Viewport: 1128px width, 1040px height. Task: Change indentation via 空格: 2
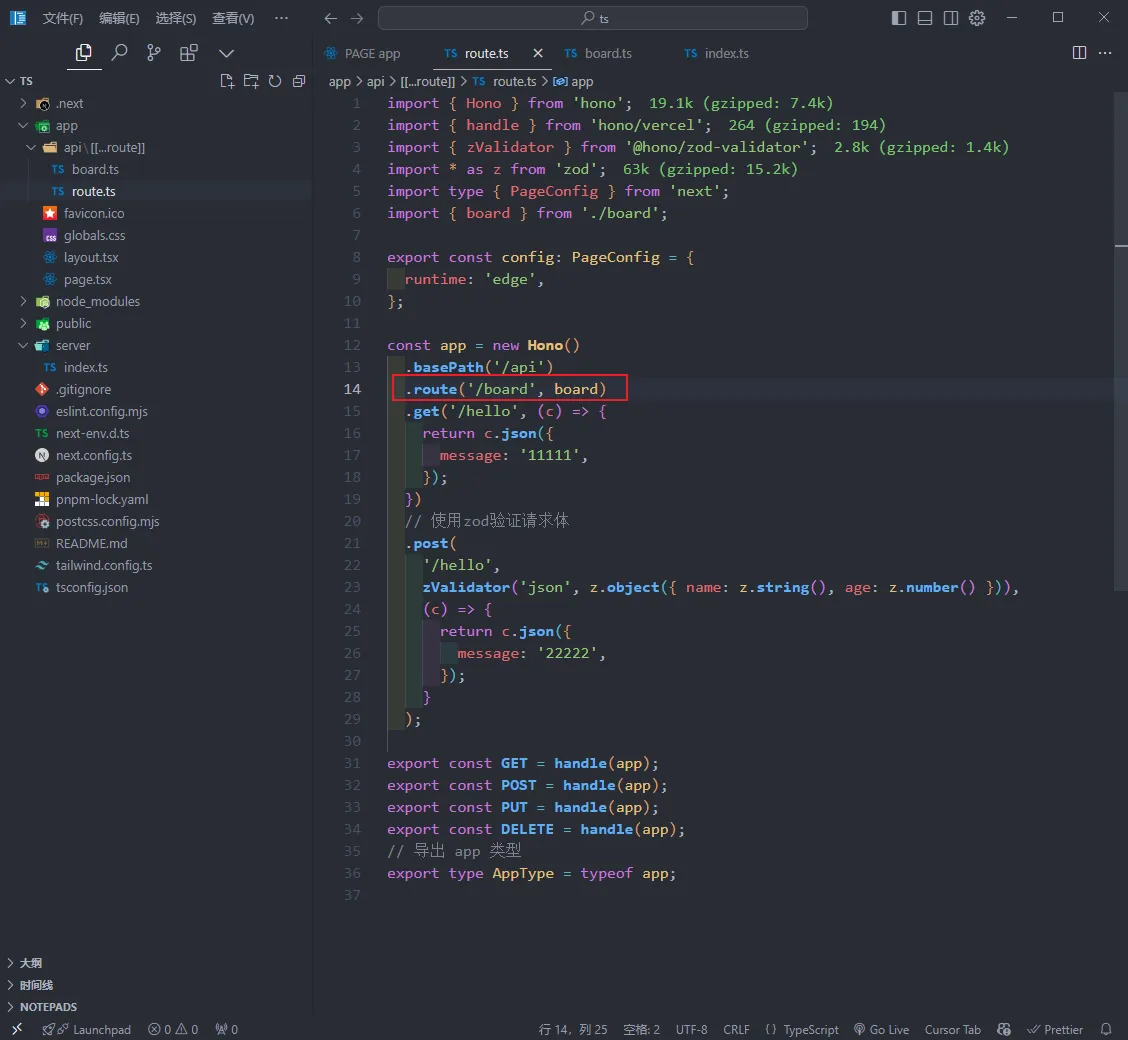click(641, 1029)
